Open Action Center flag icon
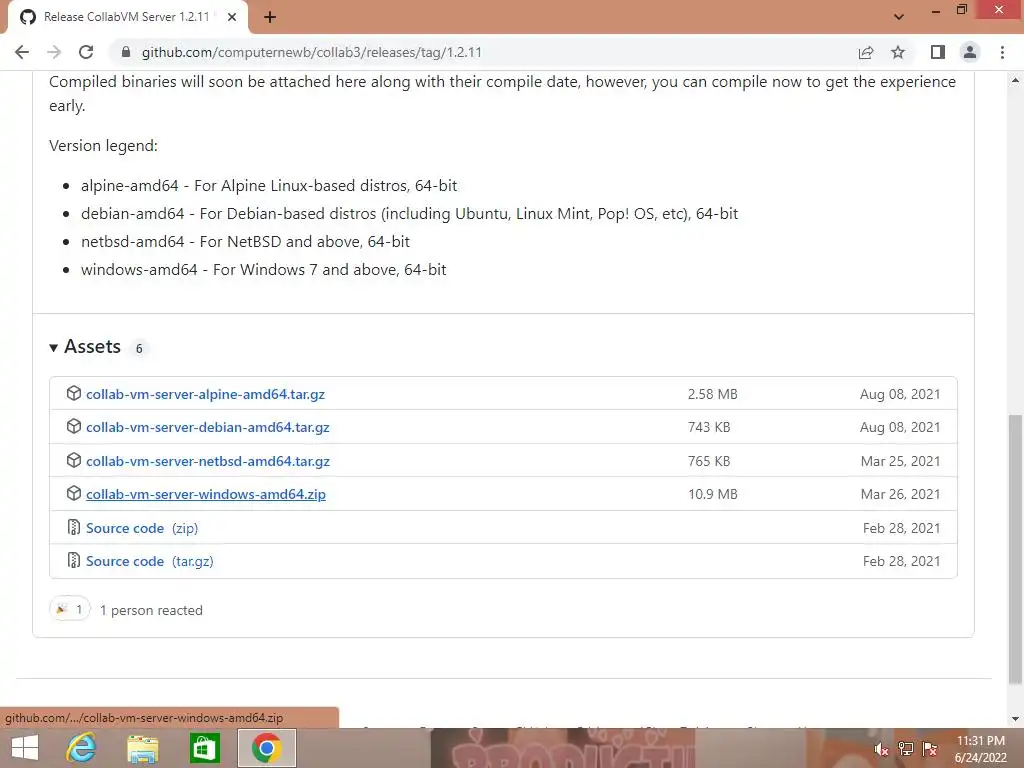1024x768 pixels. [x=930, y=749]
